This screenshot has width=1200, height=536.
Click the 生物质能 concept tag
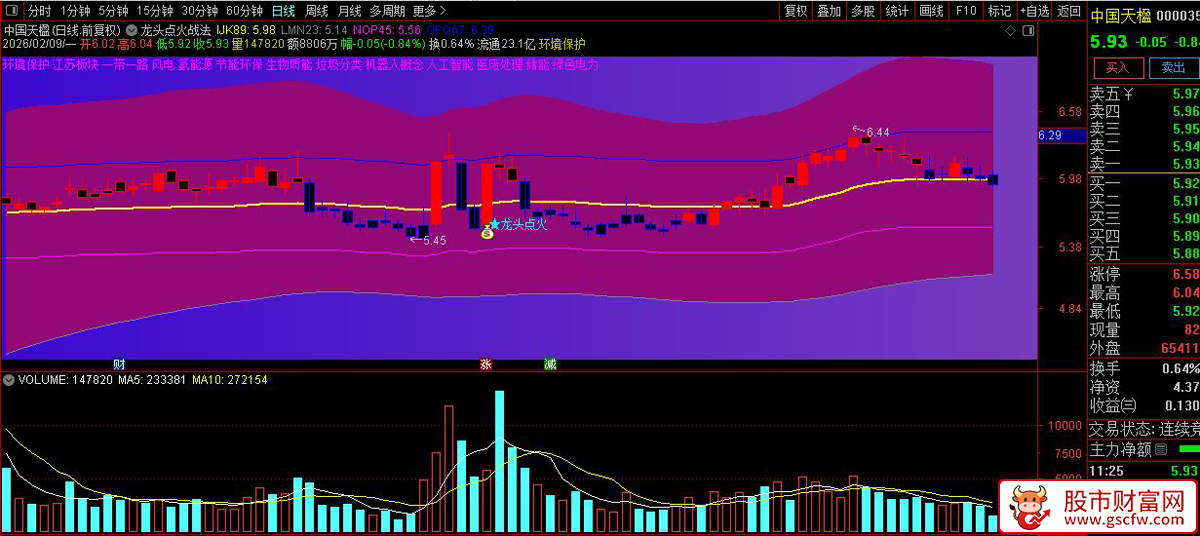tap(289, 65)
